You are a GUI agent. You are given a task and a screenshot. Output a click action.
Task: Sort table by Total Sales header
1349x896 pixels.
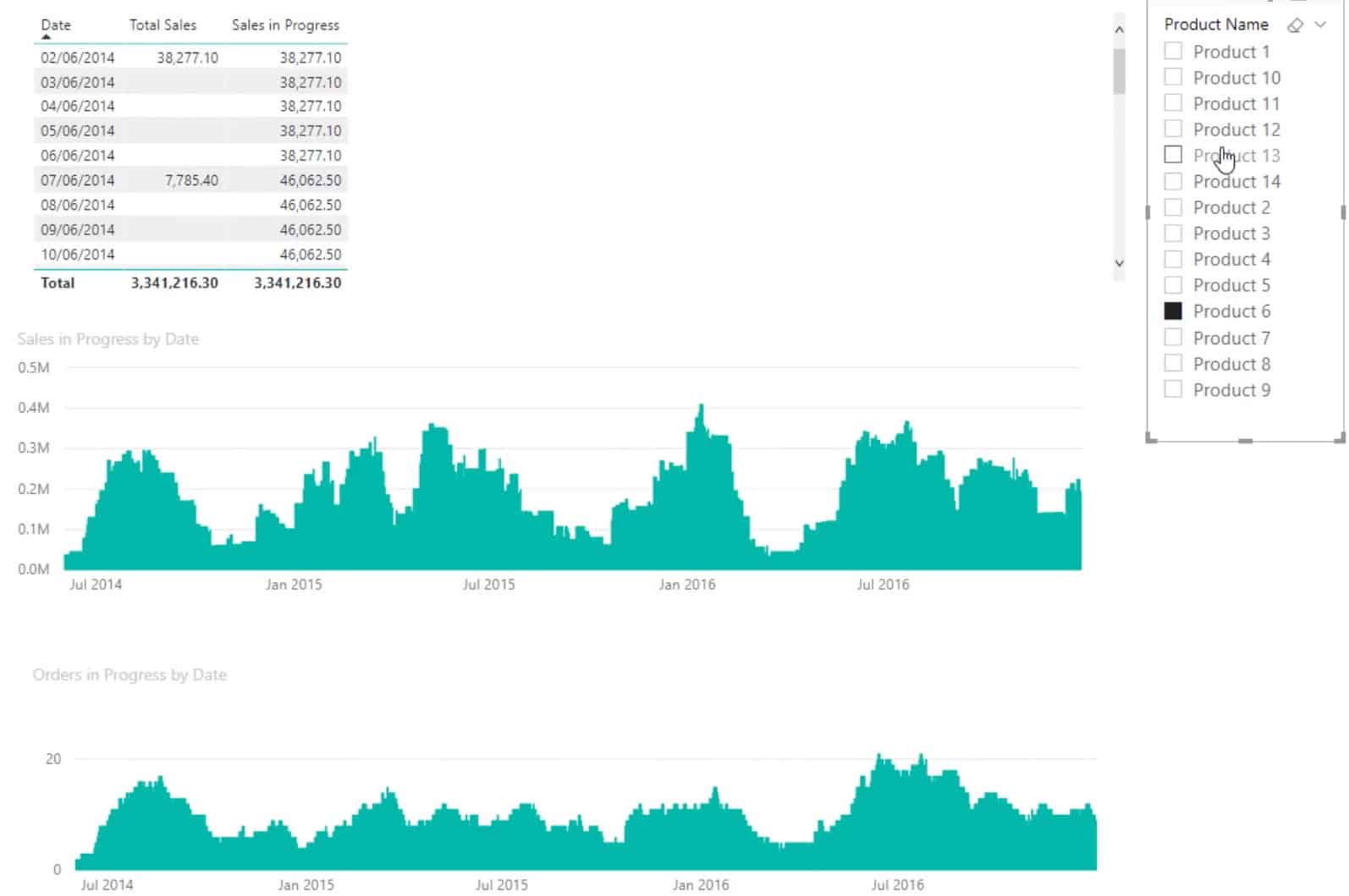point(162,25)
